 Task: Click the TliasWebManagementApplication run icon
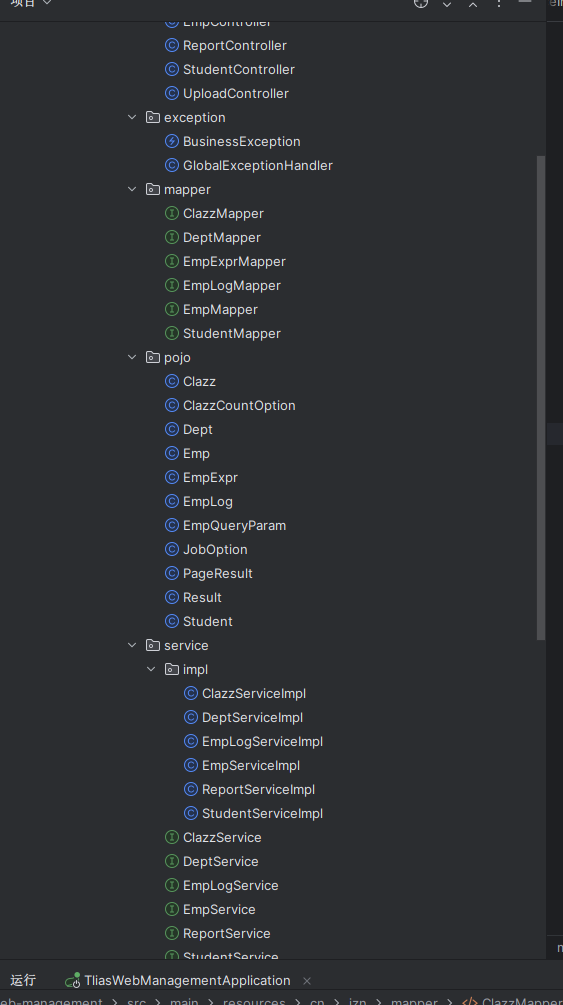(72, 981)
